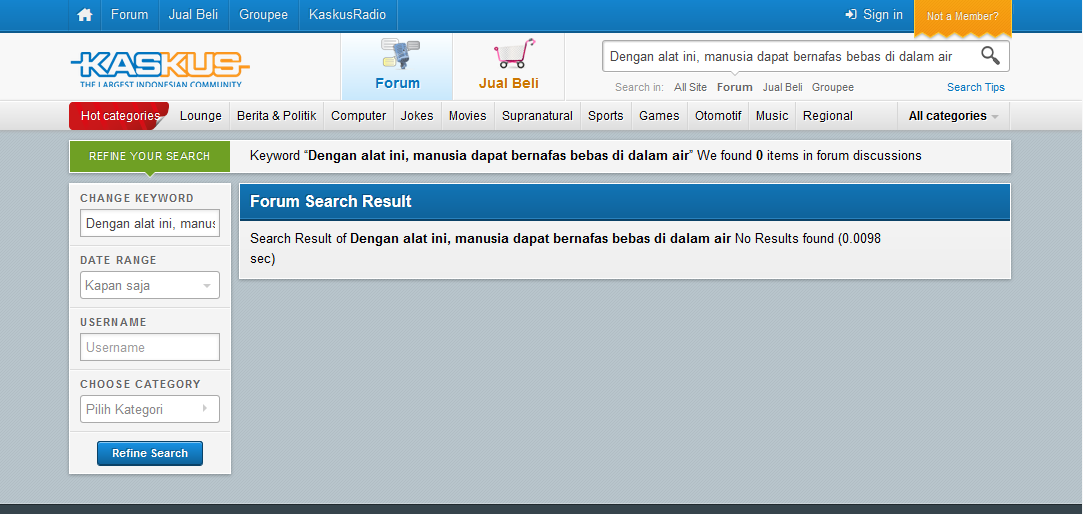Screen dimensions: 1083x514
Task: Click the Refine Search button
Action: tap(150, 453)
